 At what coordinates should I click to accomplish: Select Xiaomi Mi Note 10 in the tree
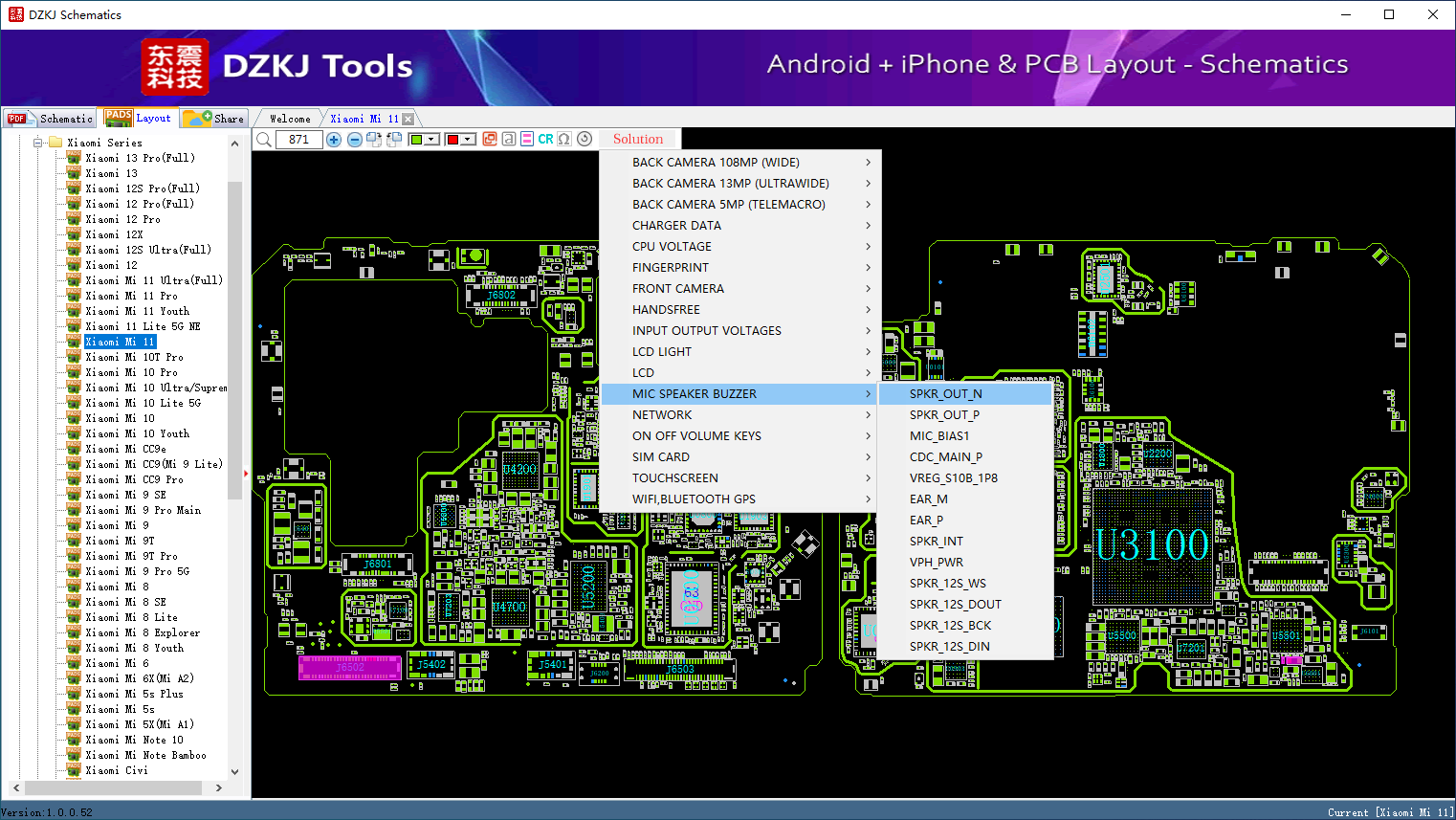[135, 740]
